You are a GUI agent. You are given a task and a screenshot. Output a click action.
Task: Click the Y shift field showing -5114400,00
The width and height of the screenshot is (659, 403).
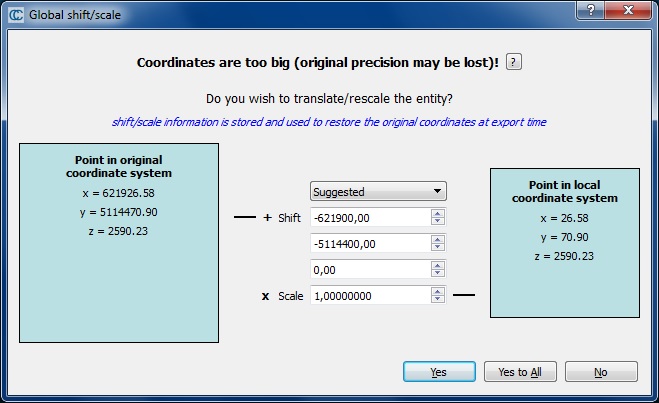[x=368, y=243]
